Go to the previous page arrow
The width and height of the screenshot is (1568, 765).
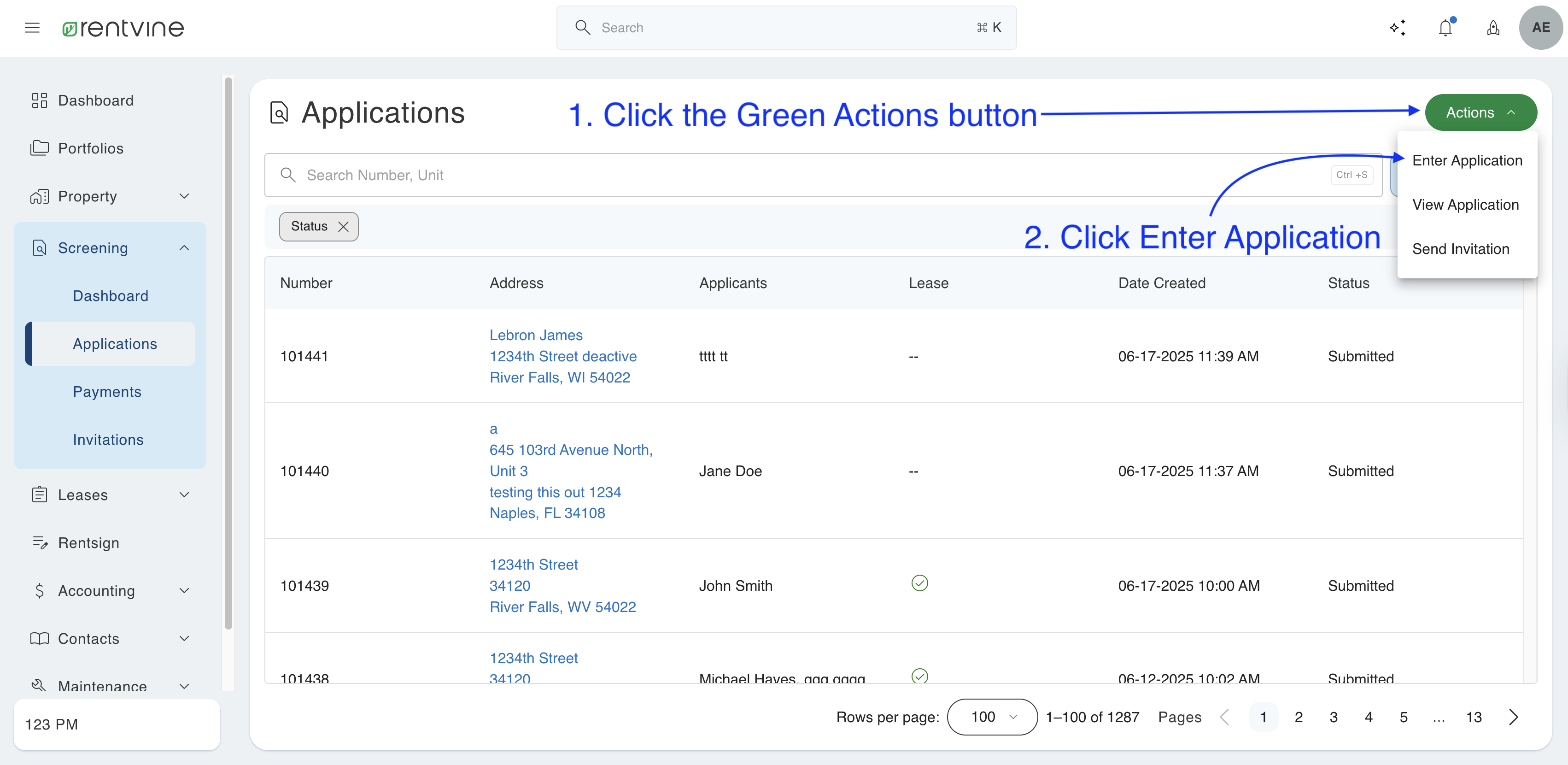(1225, 717)
